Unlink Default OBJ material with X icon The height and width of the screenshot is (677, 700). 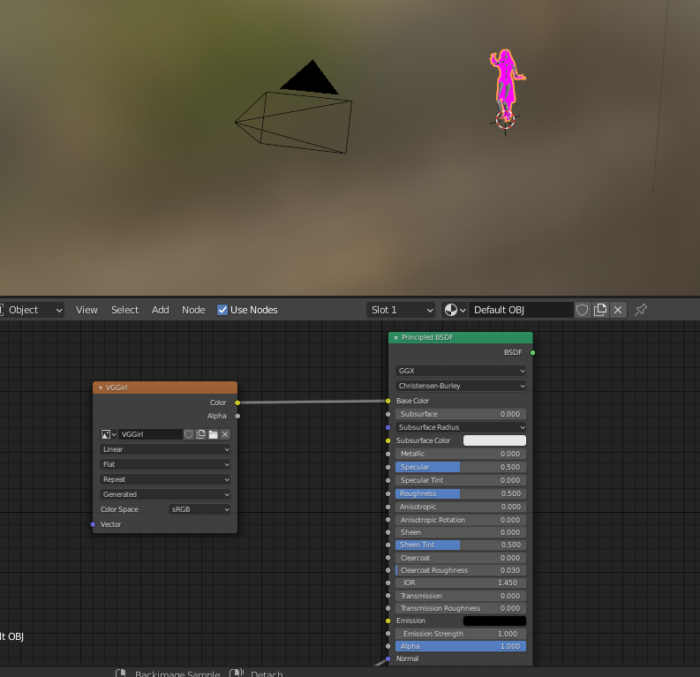click(x=618, y=310)
